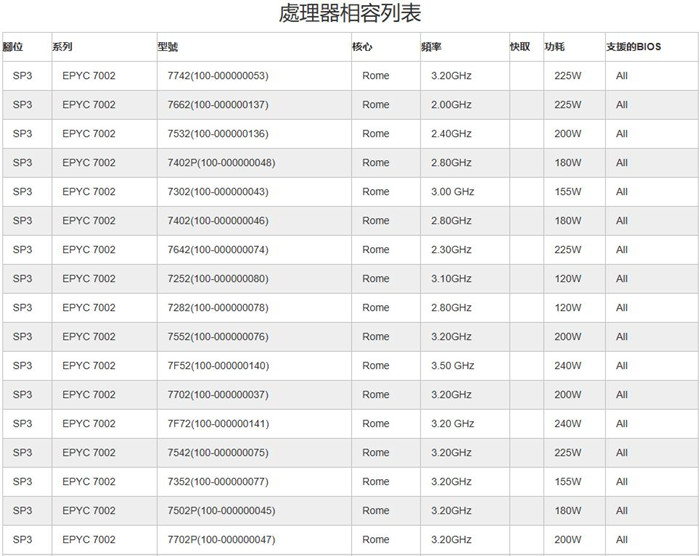Click the 3.20 GHz frequency in 7F72 row
The width and height of the screenshot is (700, 556).
coord(453,424)
